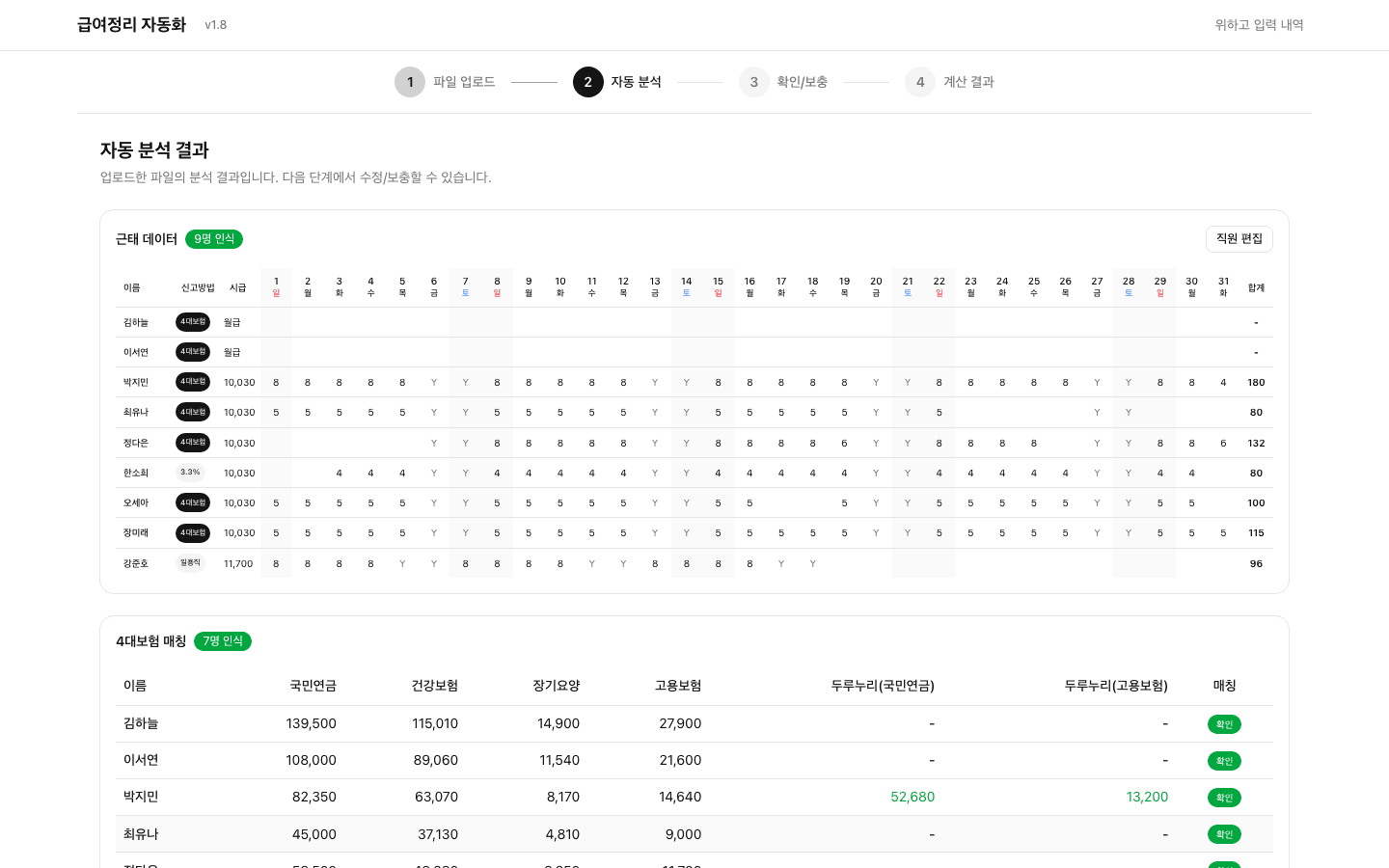Viewport: 1389px width, 868px height.
Task: Click 김하늘's 장기요양 value 14,900
Action: point(558,723)
